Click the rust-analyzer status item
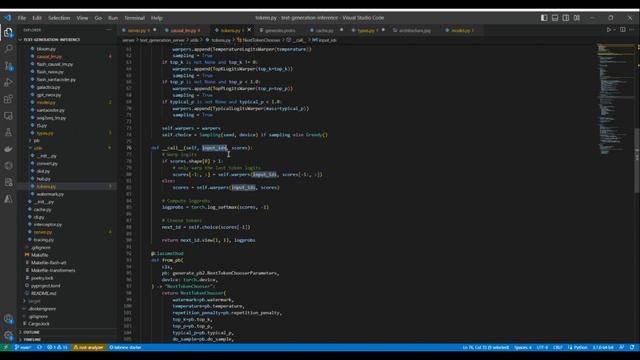 (88, 347)
